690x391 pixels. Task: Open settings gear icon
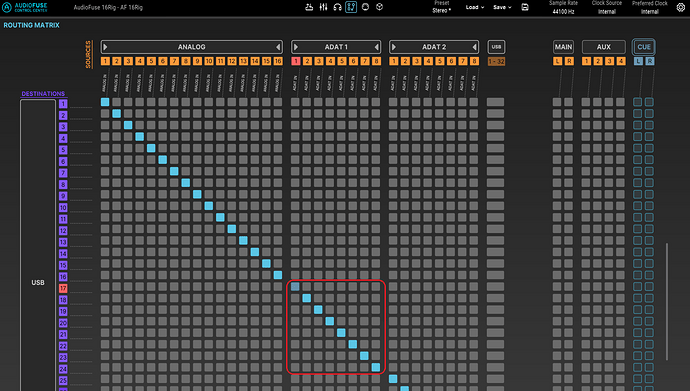[x=680, y=7]
